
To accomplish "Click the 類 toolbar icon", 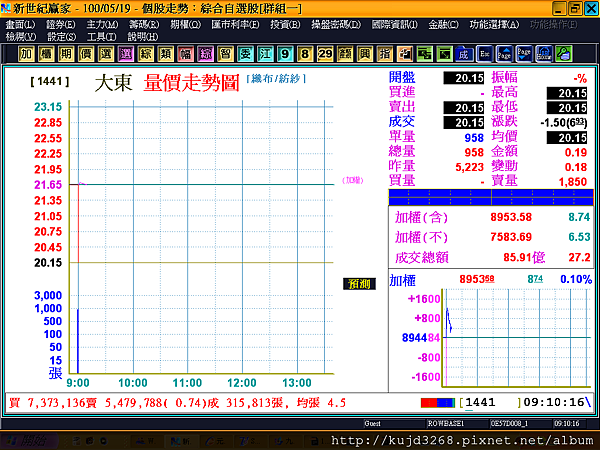I will [x=165, y=54].
